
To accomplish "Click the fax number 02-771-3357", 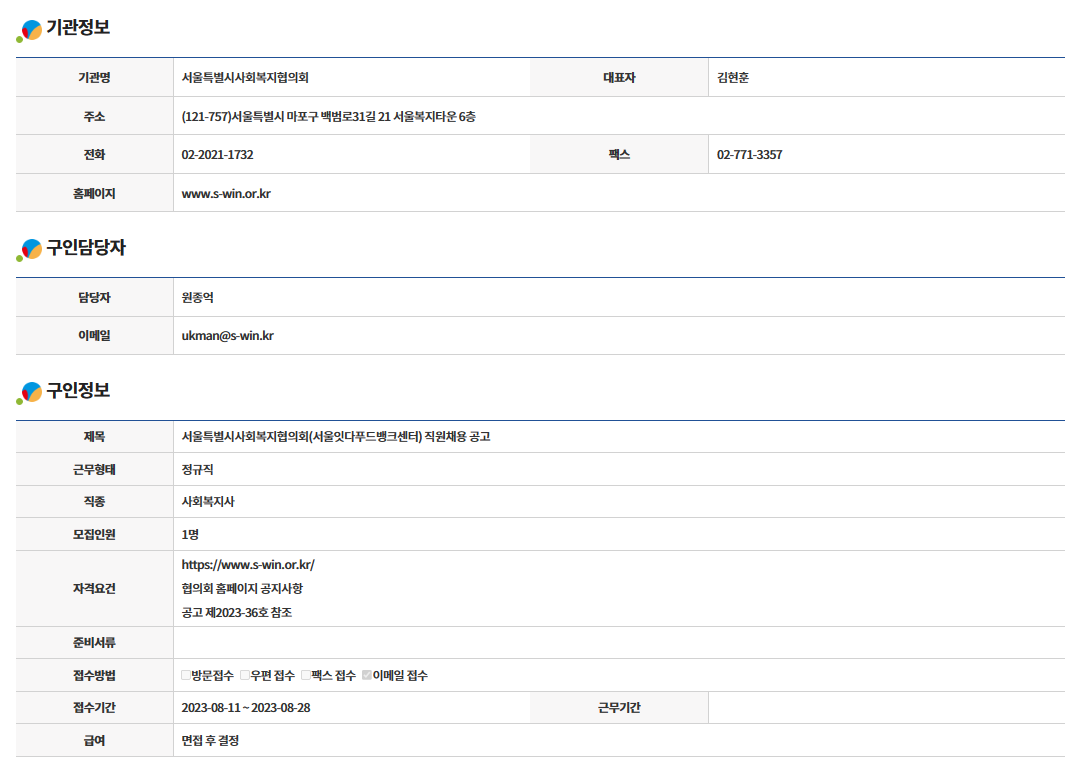I will pyautogui.click(x=749, y=155).
